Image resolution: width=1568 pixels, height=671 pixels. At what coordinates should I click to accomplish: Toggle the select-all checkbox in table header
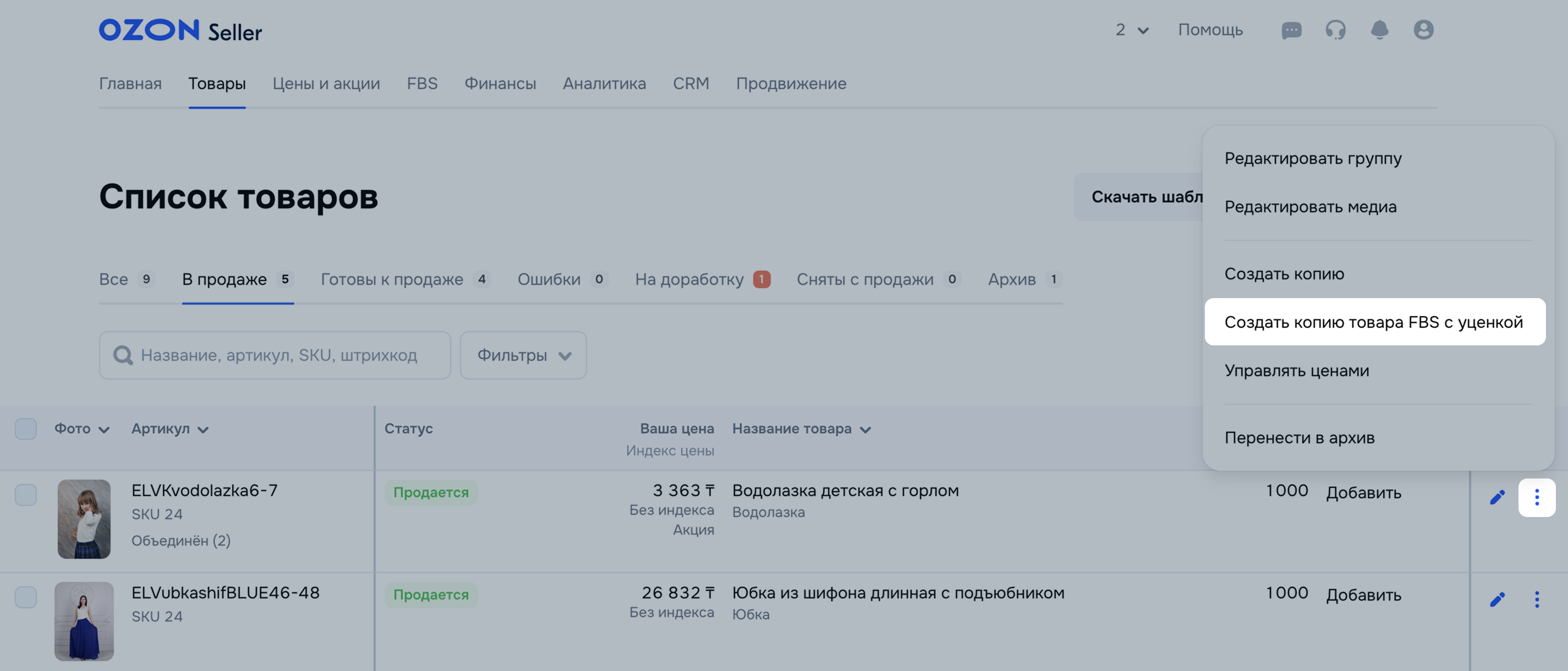coord(25,428)
